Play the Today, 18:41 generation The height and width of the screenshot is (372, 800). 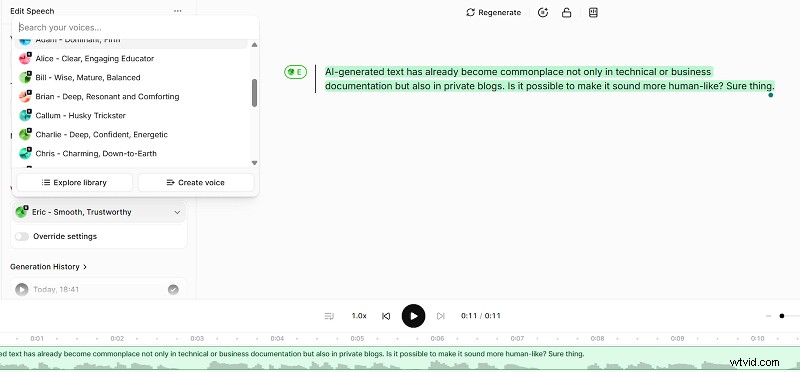click(x=21, y=290)
